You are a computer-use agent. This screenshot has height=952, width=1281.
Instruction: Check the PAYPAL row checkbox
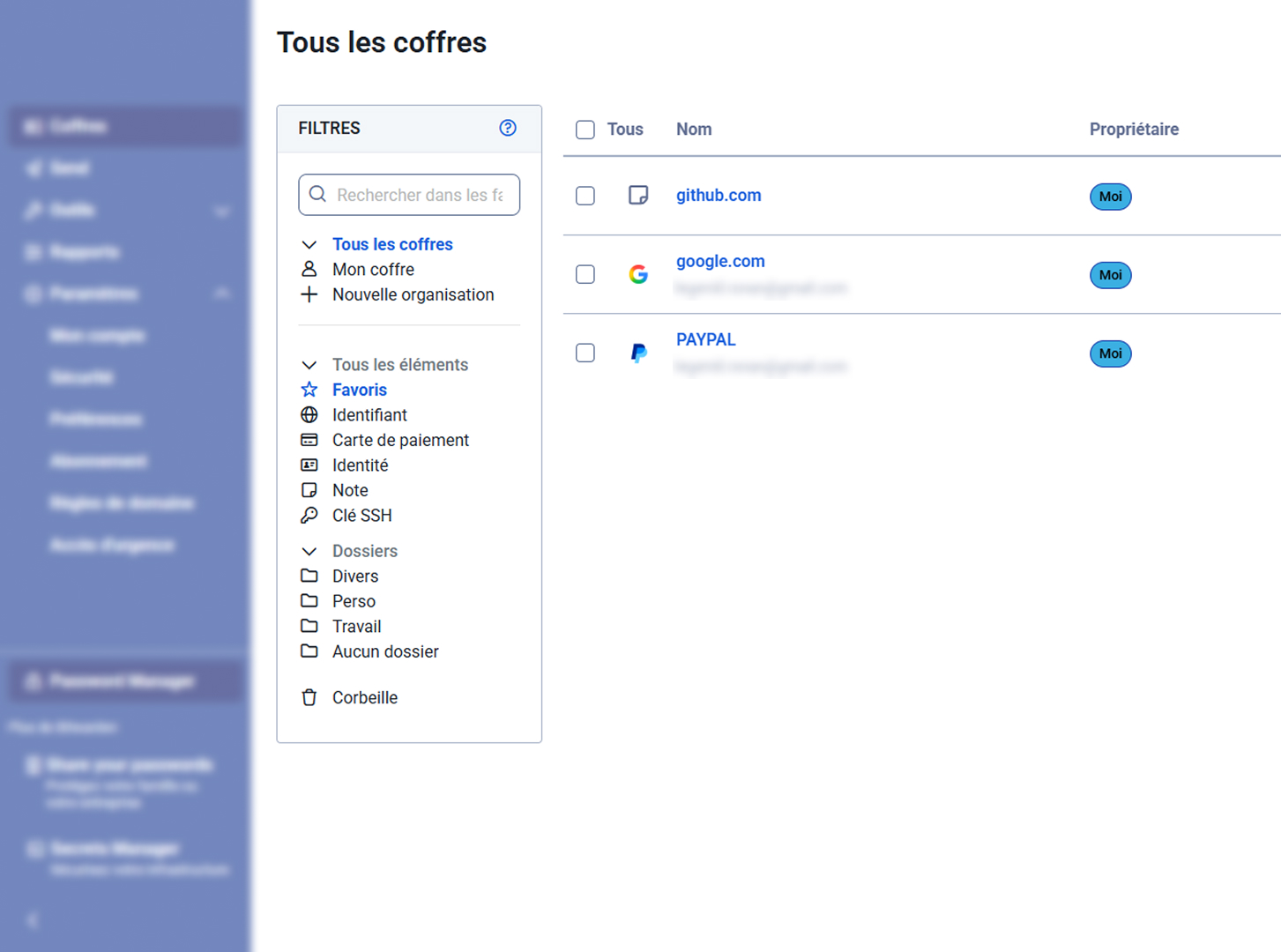[x=585, y=353]
